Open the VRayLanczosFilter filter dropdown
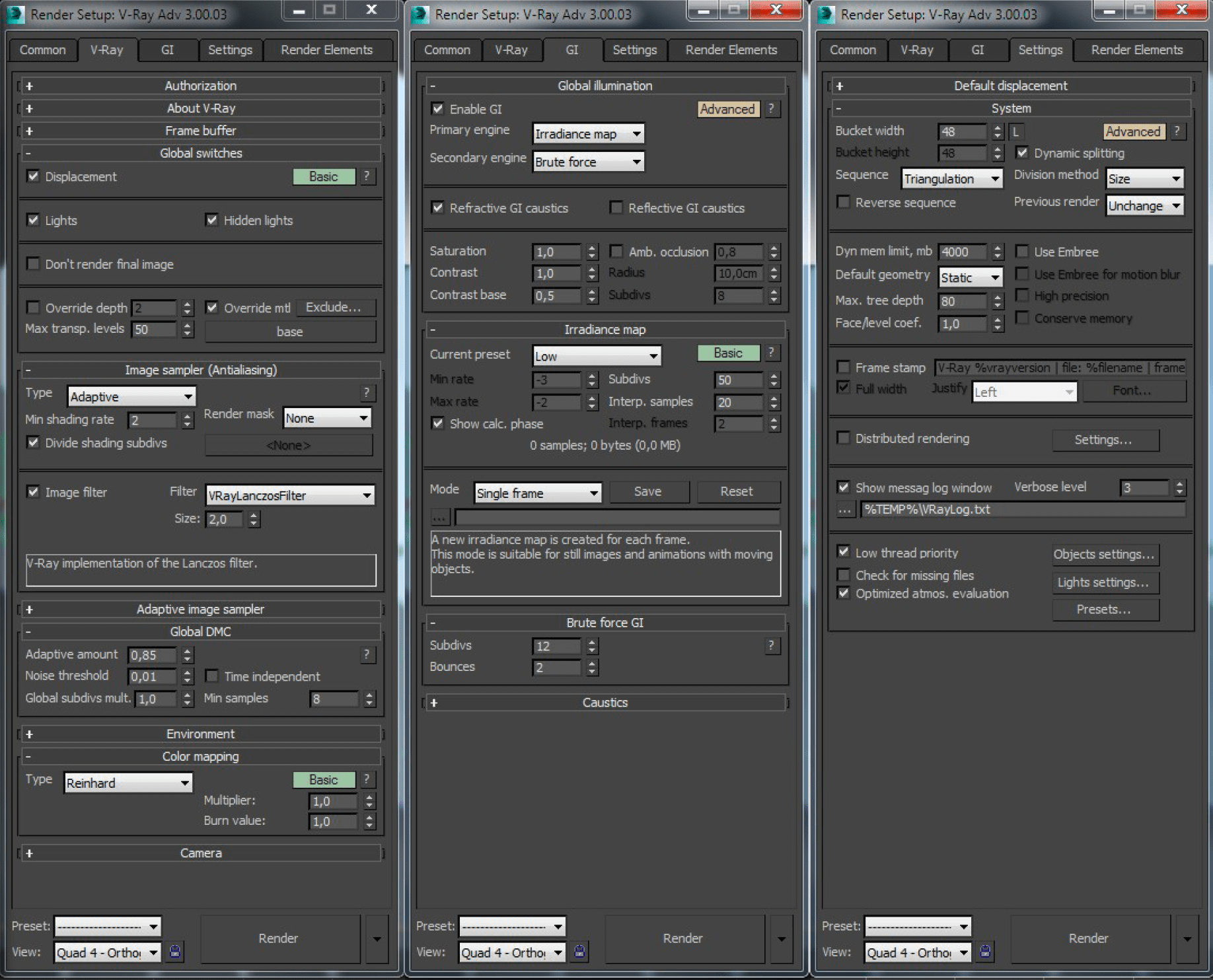Image resolution: width=1213 pixels, height=980 pixels. tap(289, 495)
